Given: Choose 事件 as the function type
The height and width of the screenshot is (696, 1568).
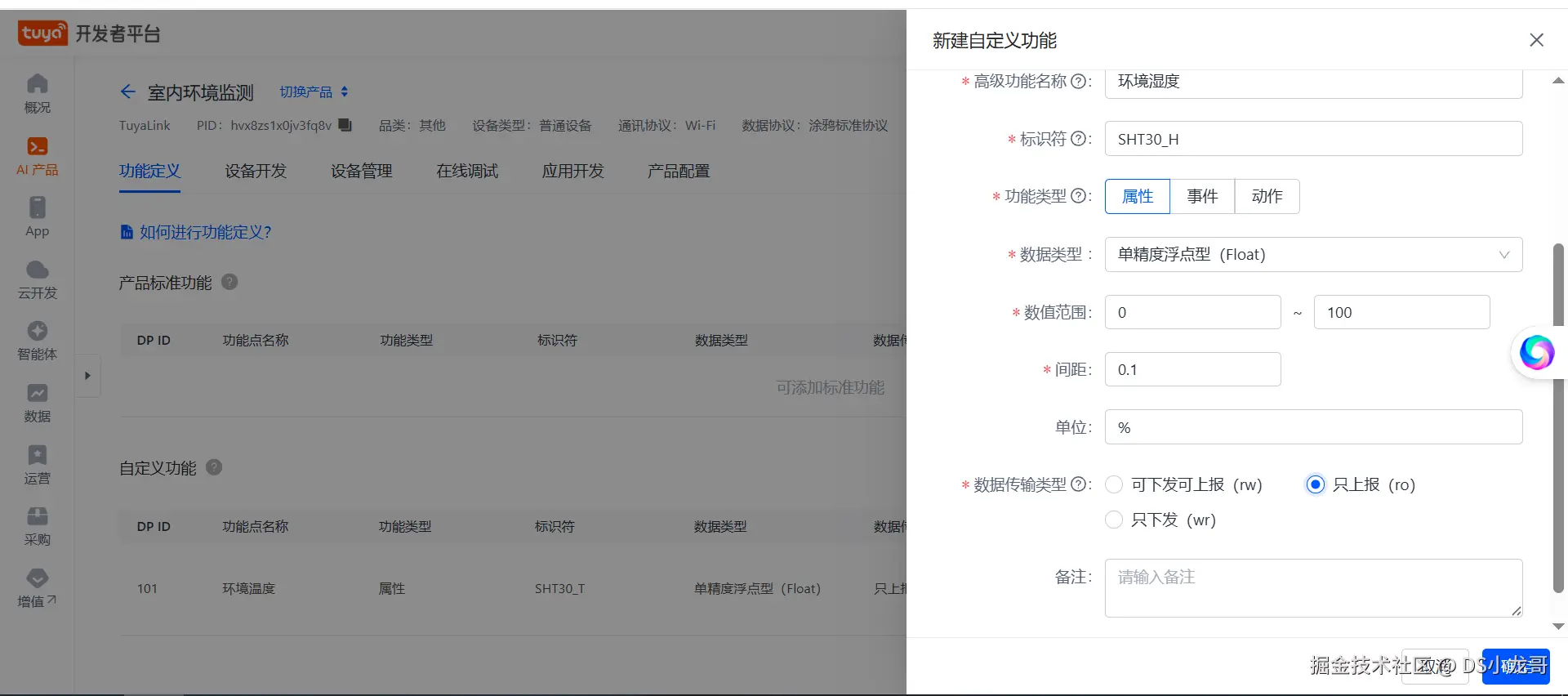Looking at the screenshot, I should [x=1202, y=196].
